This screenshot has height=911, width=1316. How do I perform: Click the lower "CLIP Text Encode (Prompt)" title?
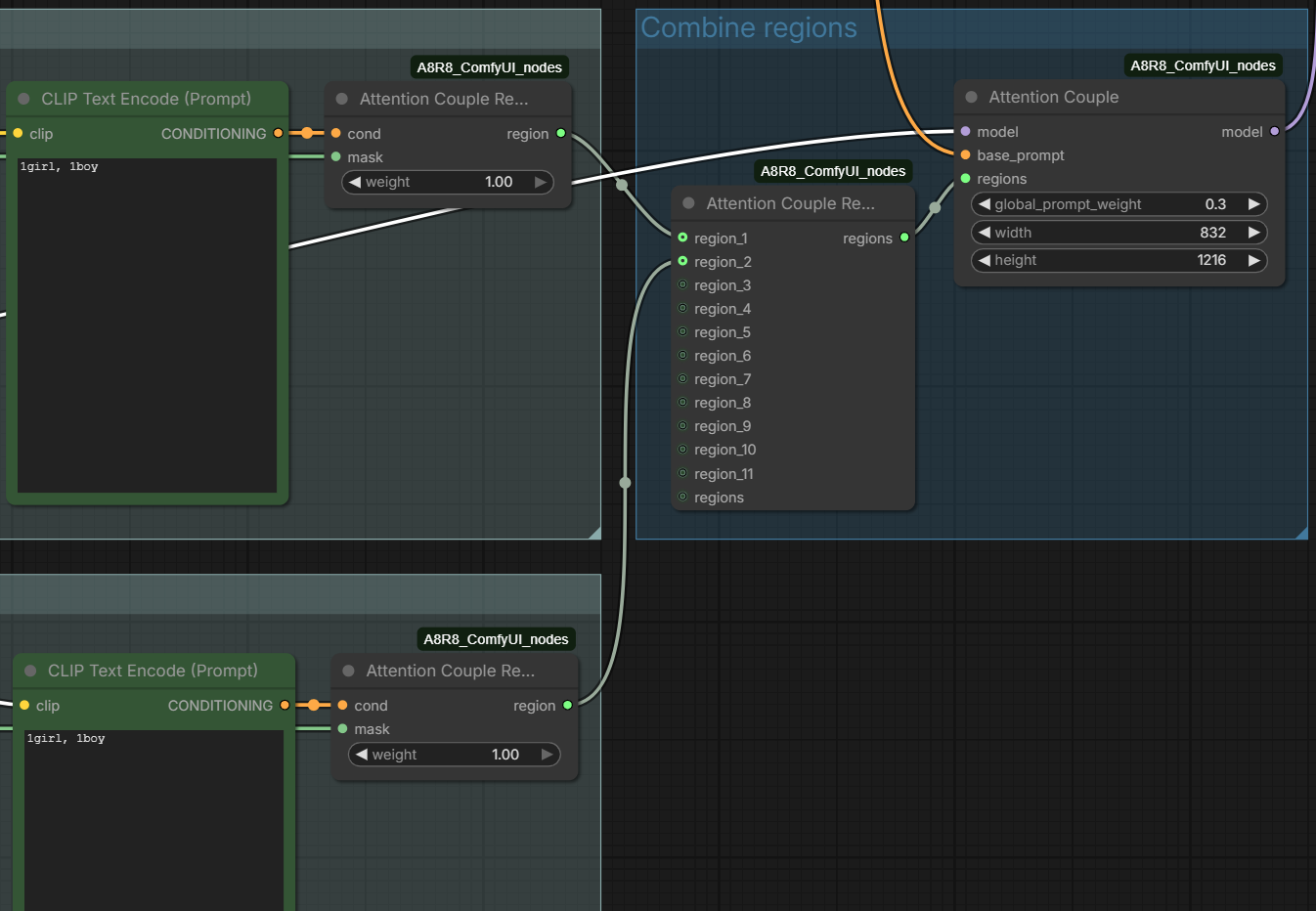(x=153, y=671)
